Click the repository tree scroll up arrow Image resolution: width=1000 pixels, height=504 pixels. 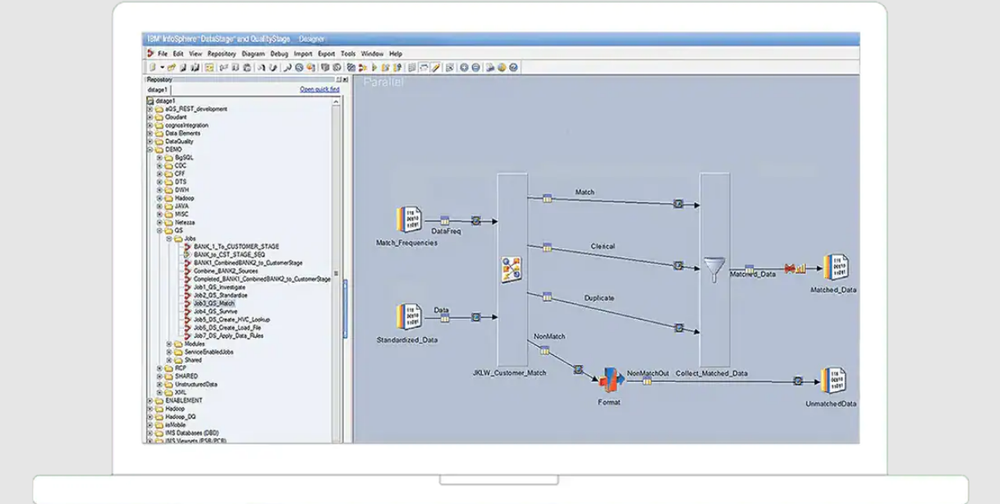336,101
